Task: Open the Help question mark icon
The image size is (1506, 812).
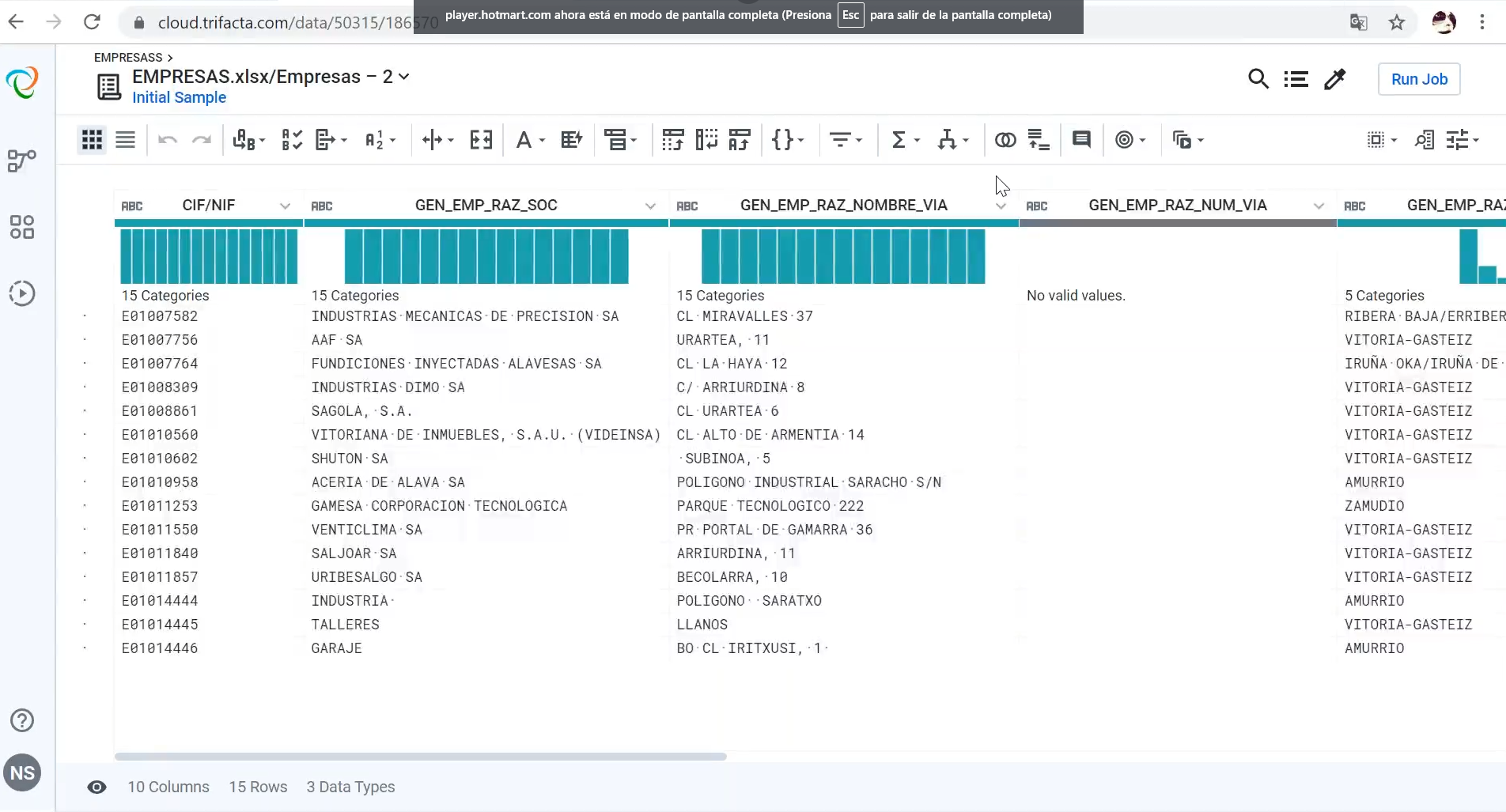Action: coord(21,720)
